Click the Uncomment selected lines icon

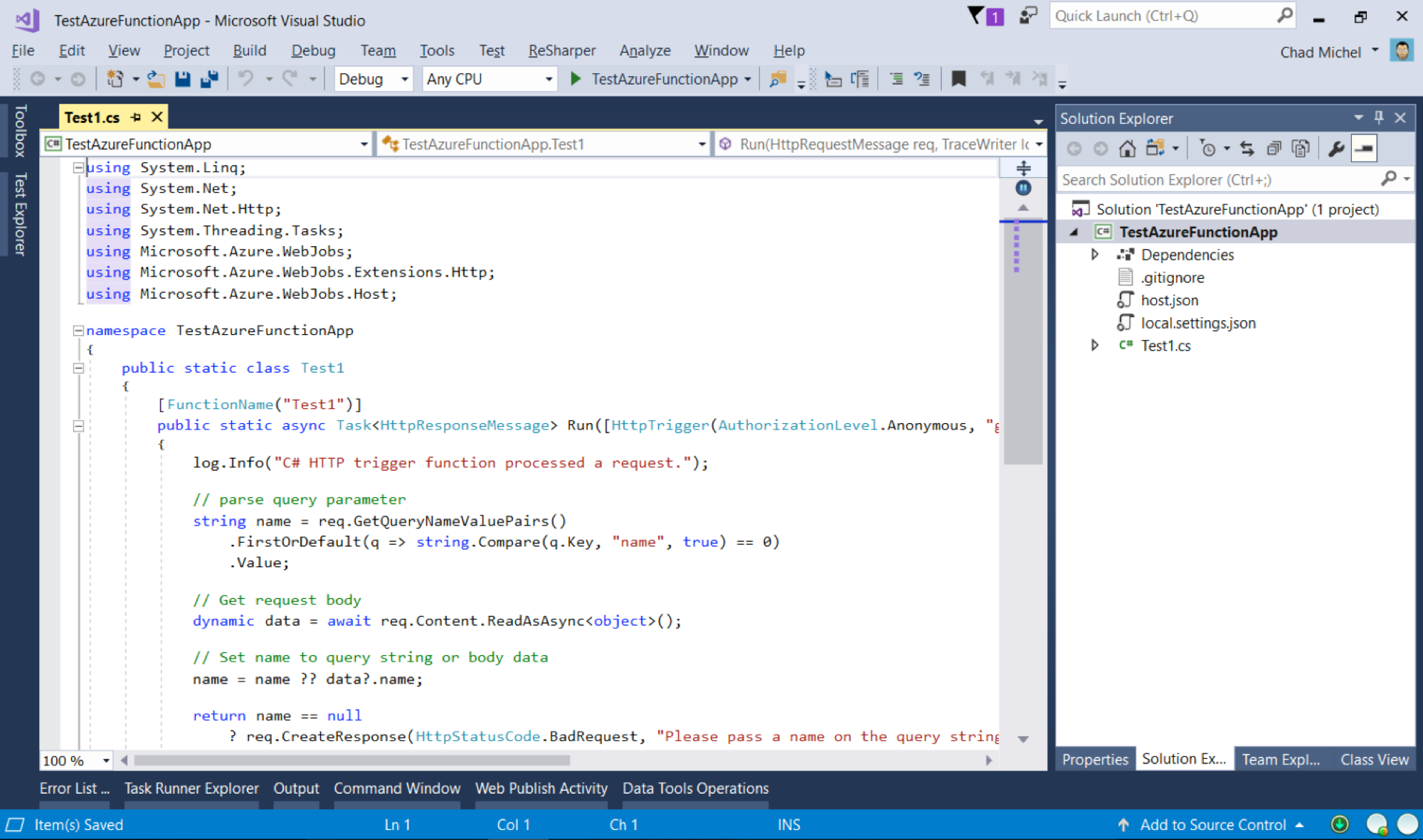pyautogui.click(x=922, y=79)
